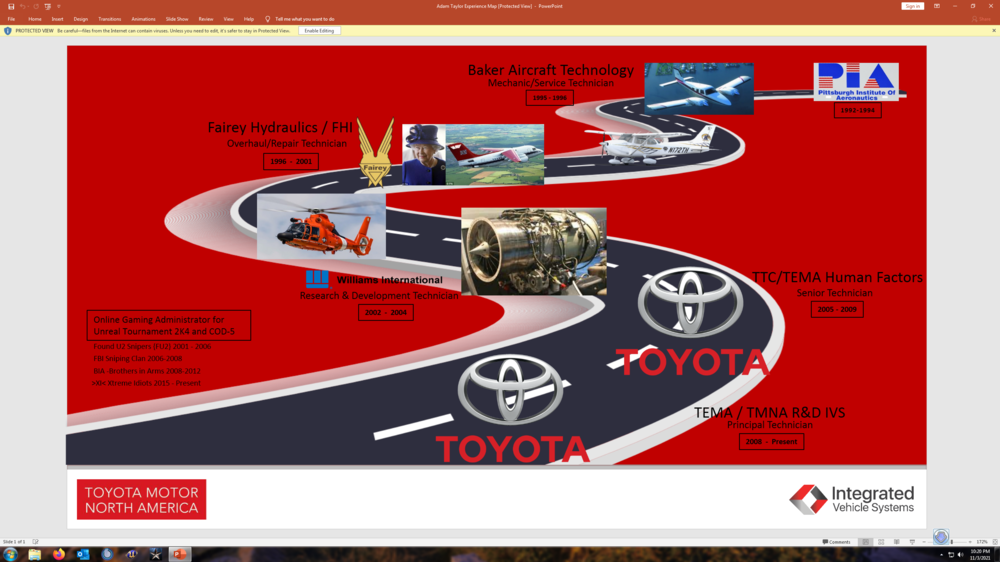Open Outlook from the taskbar
This screenshot has width=1000, height=562.
coord(83,554)
